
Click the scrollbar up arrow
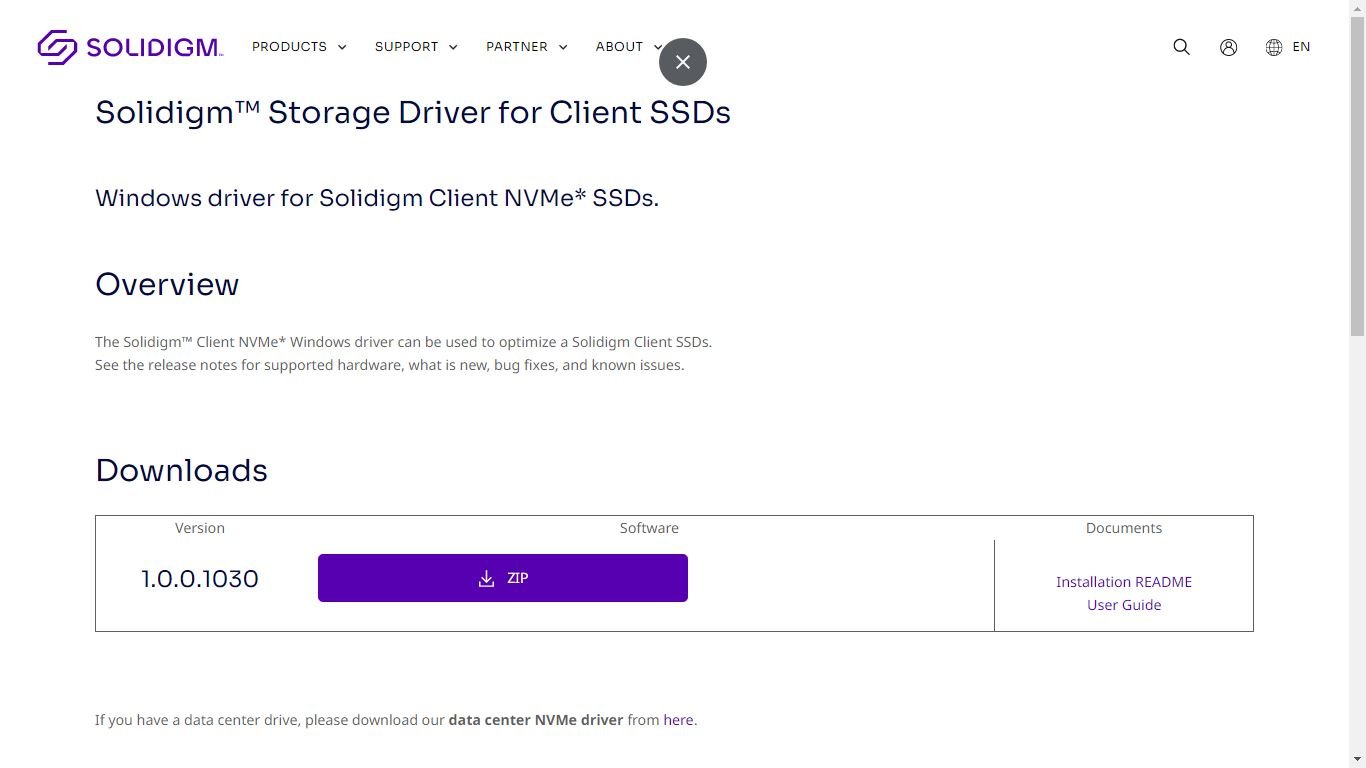tap(1357, 8)
